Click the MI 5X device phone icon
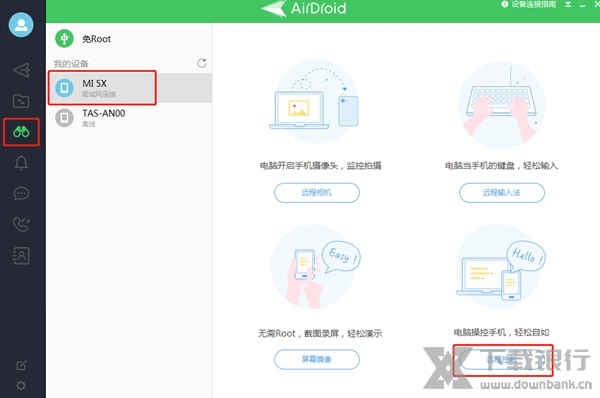 pyautogui.click(x=64, y=88)
